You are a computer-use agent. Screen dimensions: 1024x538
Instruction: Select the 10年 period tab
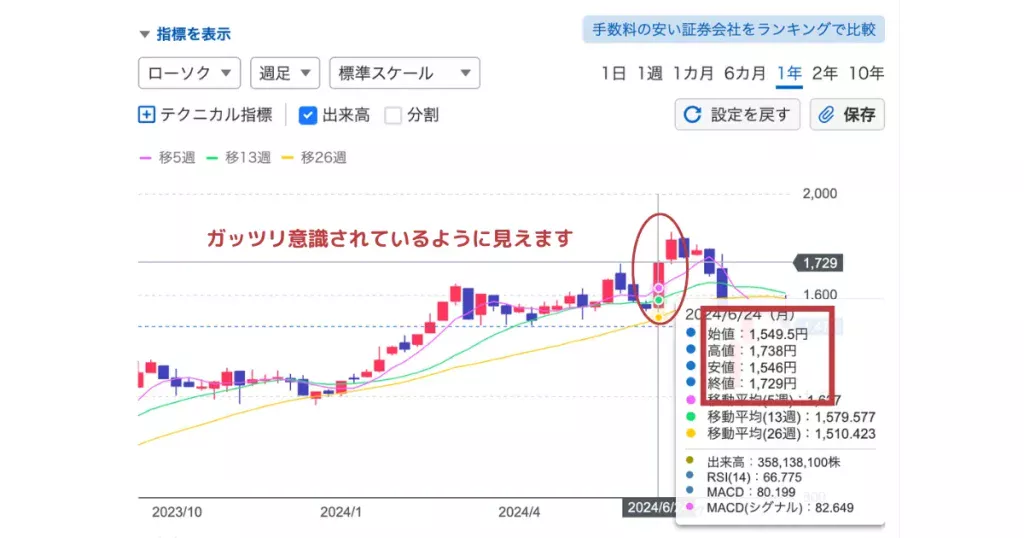click(866, 73)
